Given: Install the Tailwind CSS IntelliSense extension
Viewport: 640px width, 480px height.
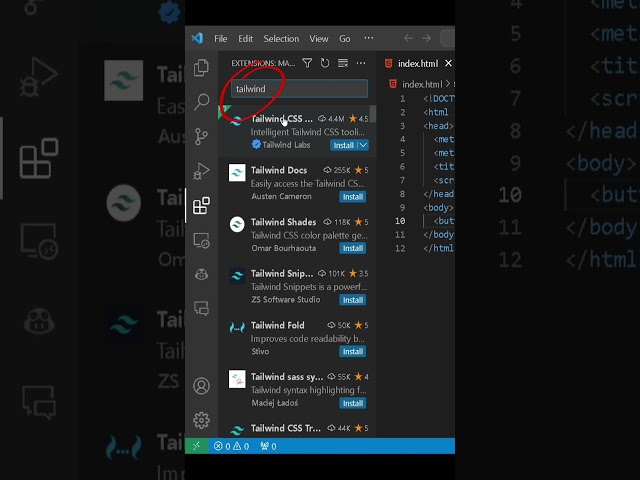Looking at the screenshot, I should coord(343,145).
